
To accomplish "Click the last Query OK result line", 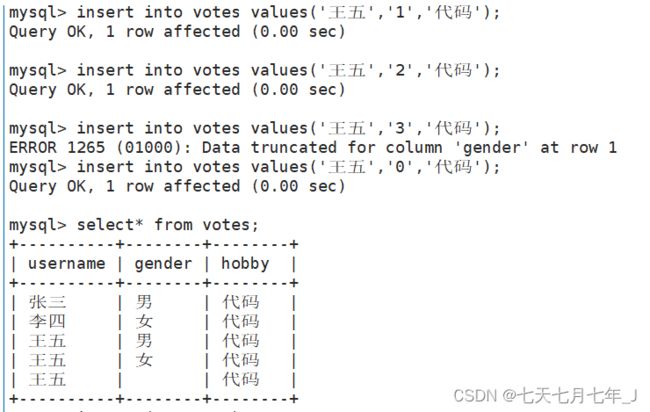I will (177, 186).
